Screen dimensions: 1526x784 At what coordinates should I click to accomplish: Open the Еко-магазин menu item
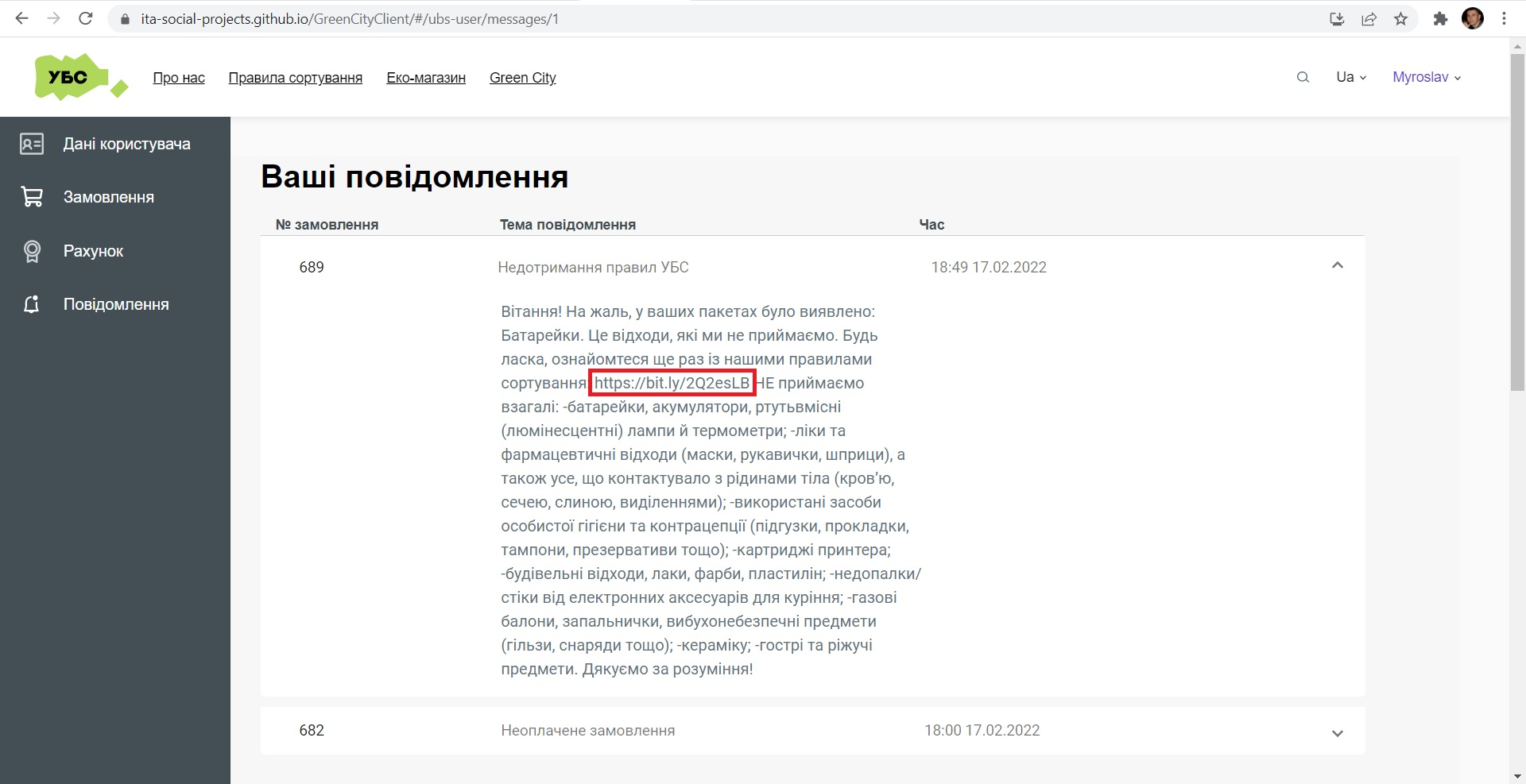coord(426,77)
